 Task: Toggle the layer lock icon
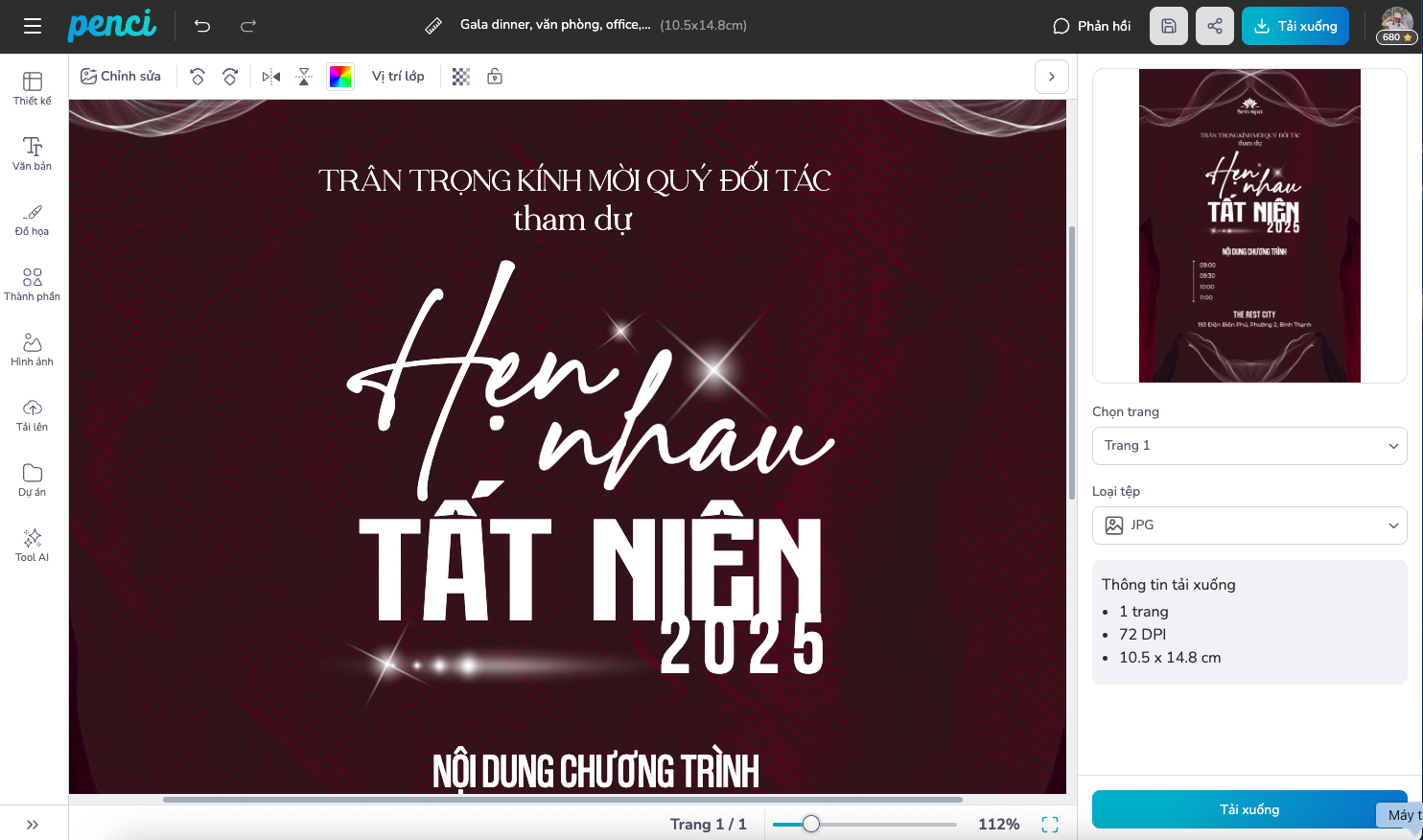495,77
